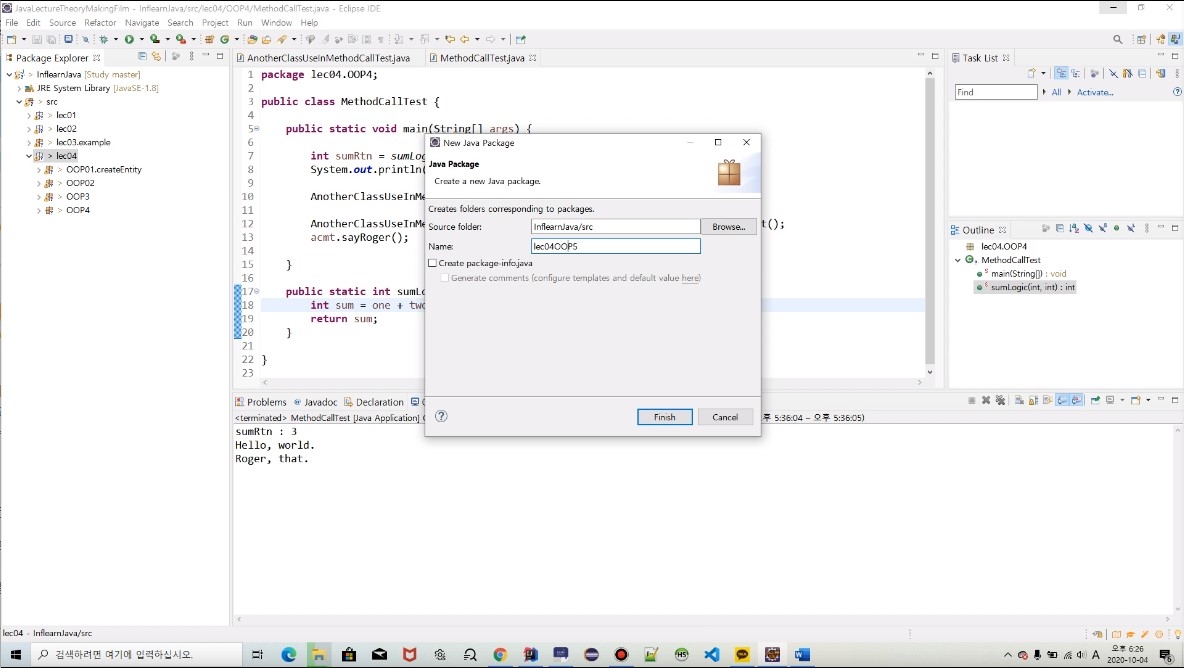Click the New Java Package dialog help icon

point(442,416)
